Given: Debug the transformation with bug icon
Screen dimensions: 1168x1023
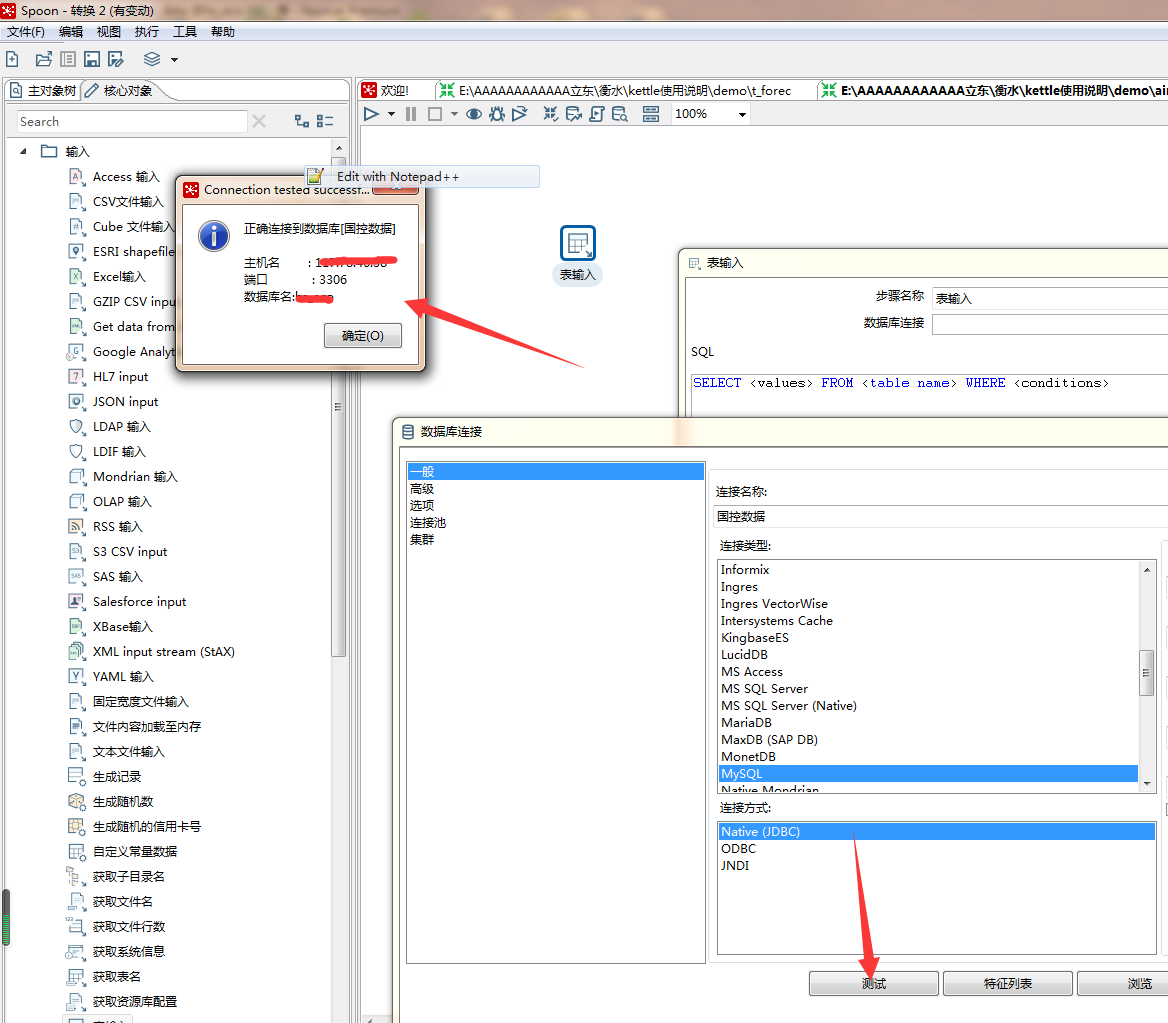Looking at the screenshot, I should point(497,114).
